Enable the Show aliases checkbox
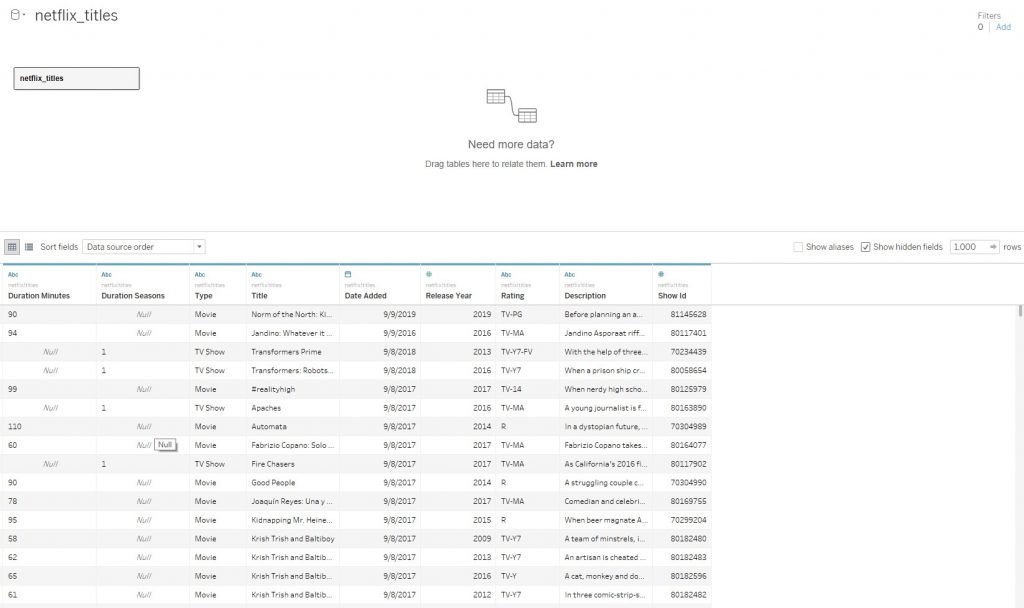Viewport: 1024px width, 608px height. coord(798,247)
